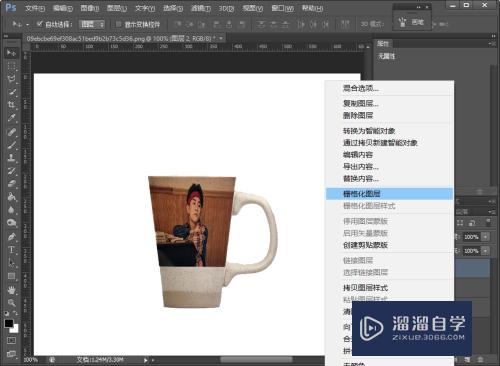Switch to the 属性 panel tab

[x=383, y=43]
